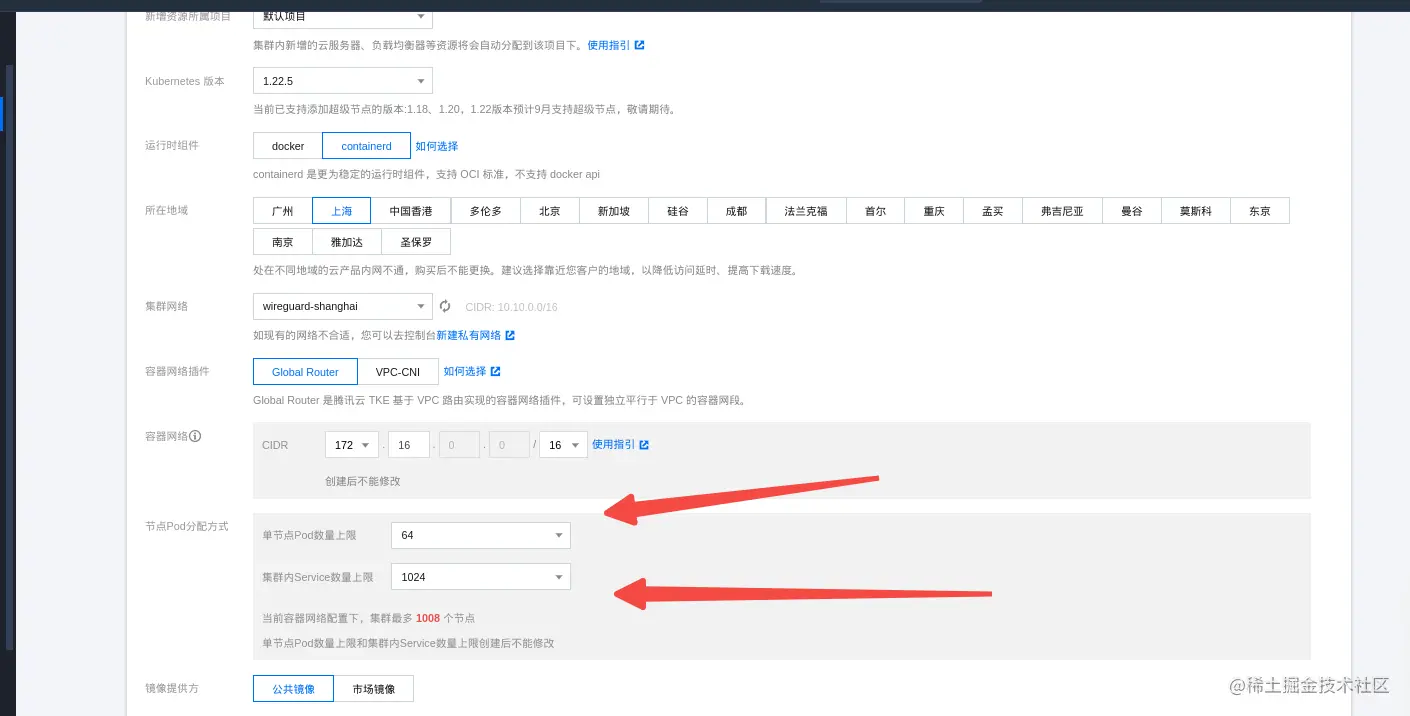Pick 弗吉尼亚 region
This screenshot has height=716, width=1410.
pyautogui.click(x=1062, y=211)
